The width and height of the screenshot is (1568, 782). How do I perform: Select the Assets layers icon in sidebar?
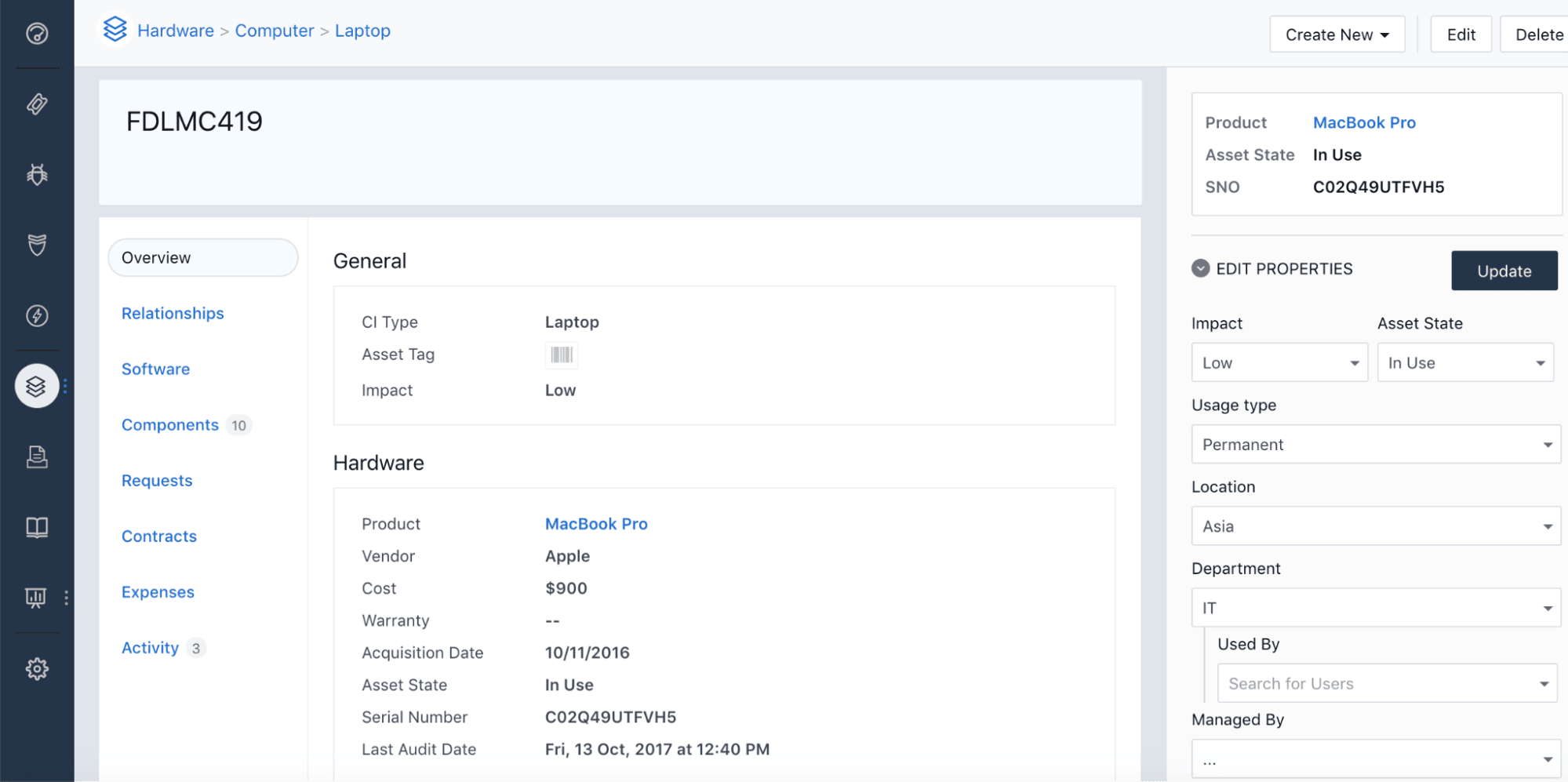tap(36, 385)
